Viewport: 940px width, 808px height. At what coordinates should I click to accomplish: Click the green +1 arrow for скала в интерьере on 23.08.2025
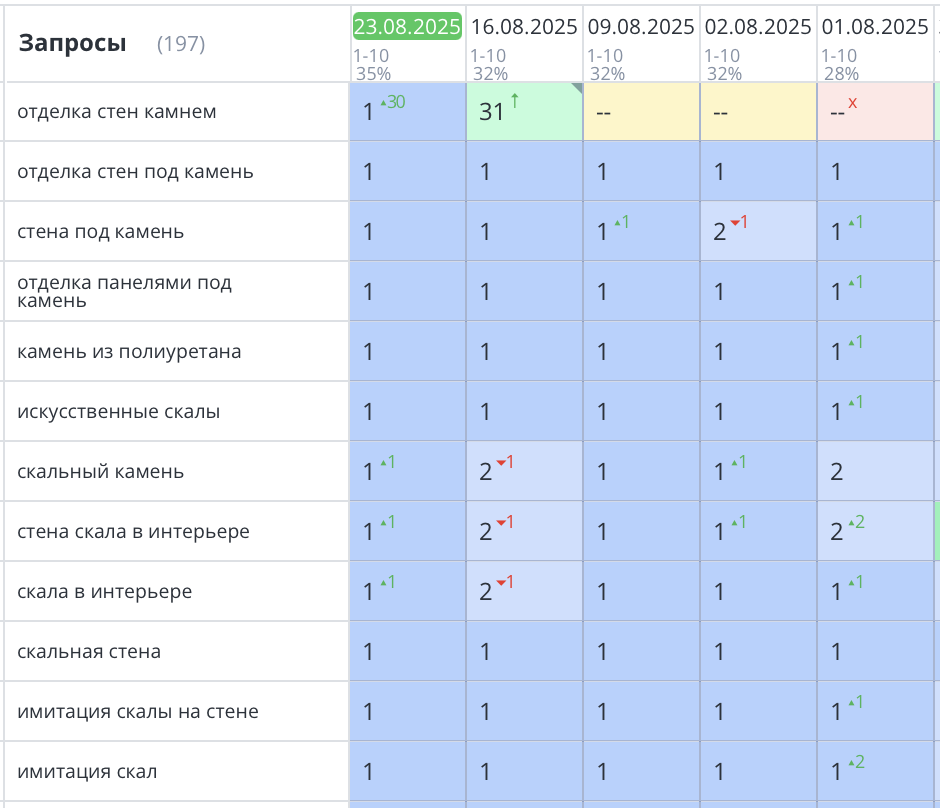[385, 583]
